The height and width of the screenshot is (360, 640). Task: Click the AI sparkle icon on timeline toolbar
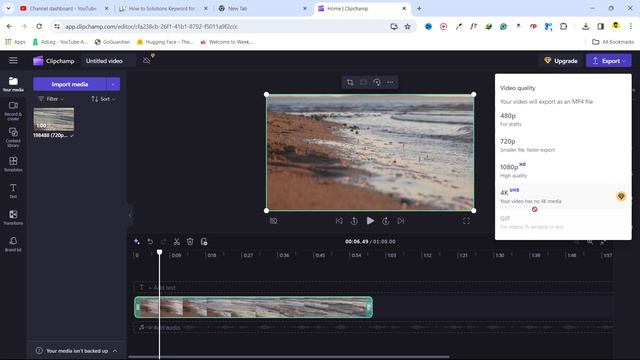tap(137, 242)
